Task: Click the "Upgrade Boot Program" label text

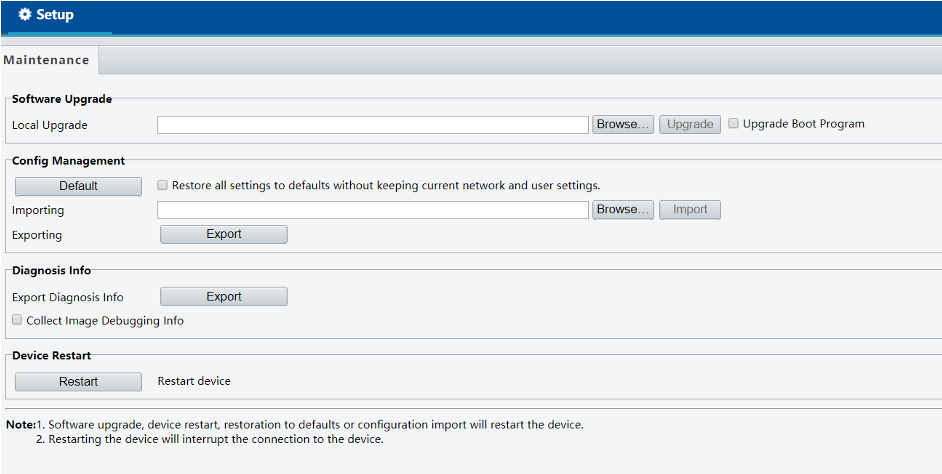Action: (804, 124)
